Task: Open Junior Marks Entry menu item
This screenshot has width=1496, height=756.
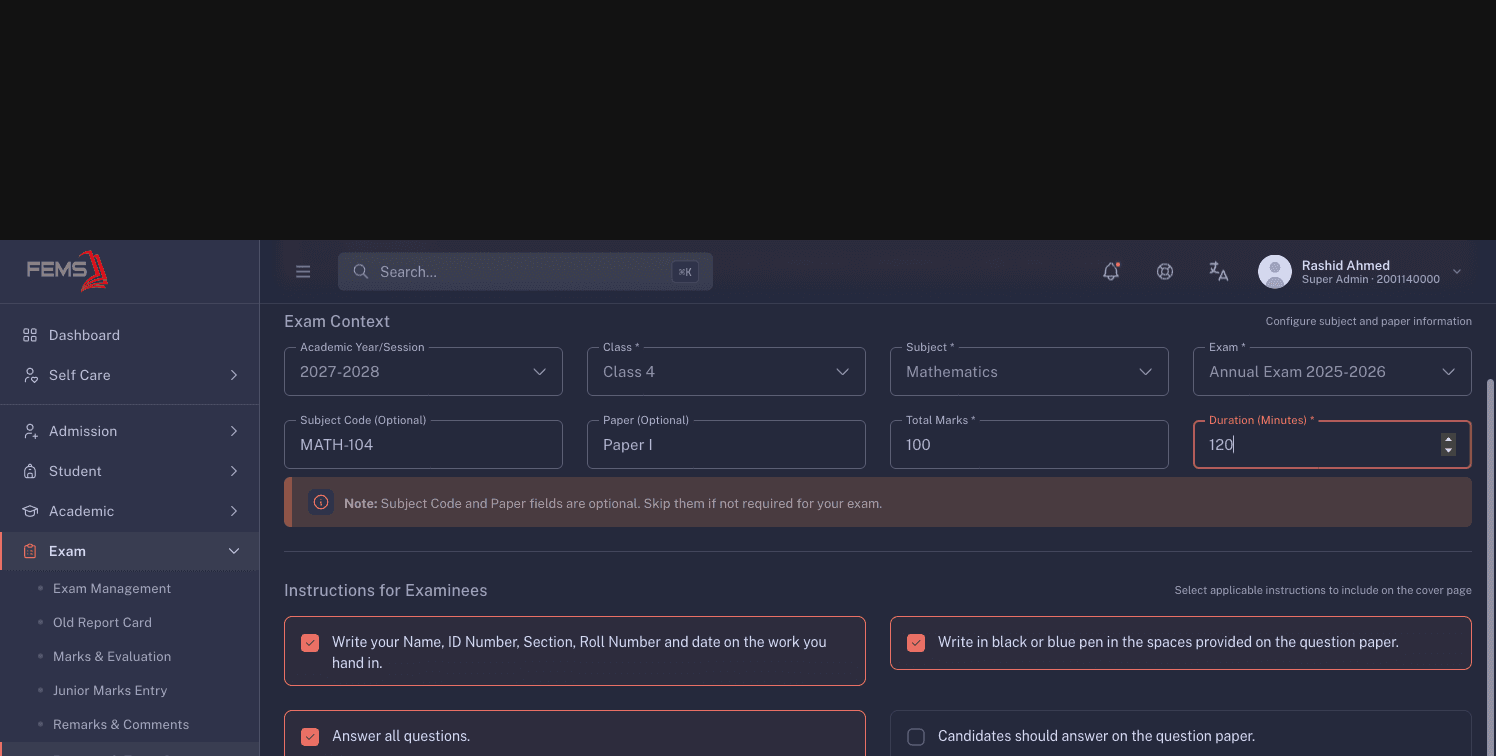Action: (x=110, y=690)
